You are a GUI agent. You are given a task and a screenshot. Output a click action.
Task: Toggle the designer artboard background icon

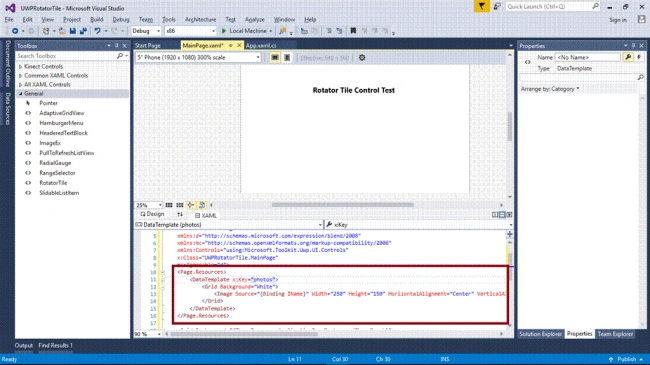[202, 205]
